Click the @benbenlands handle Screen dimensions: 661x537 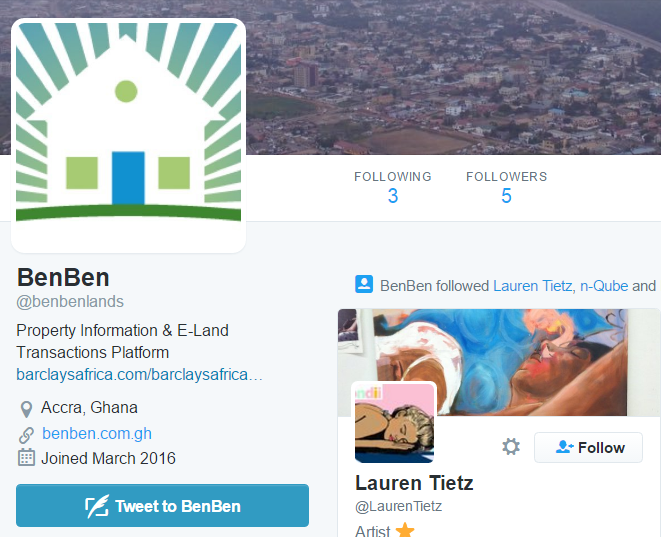pos(70,301)
